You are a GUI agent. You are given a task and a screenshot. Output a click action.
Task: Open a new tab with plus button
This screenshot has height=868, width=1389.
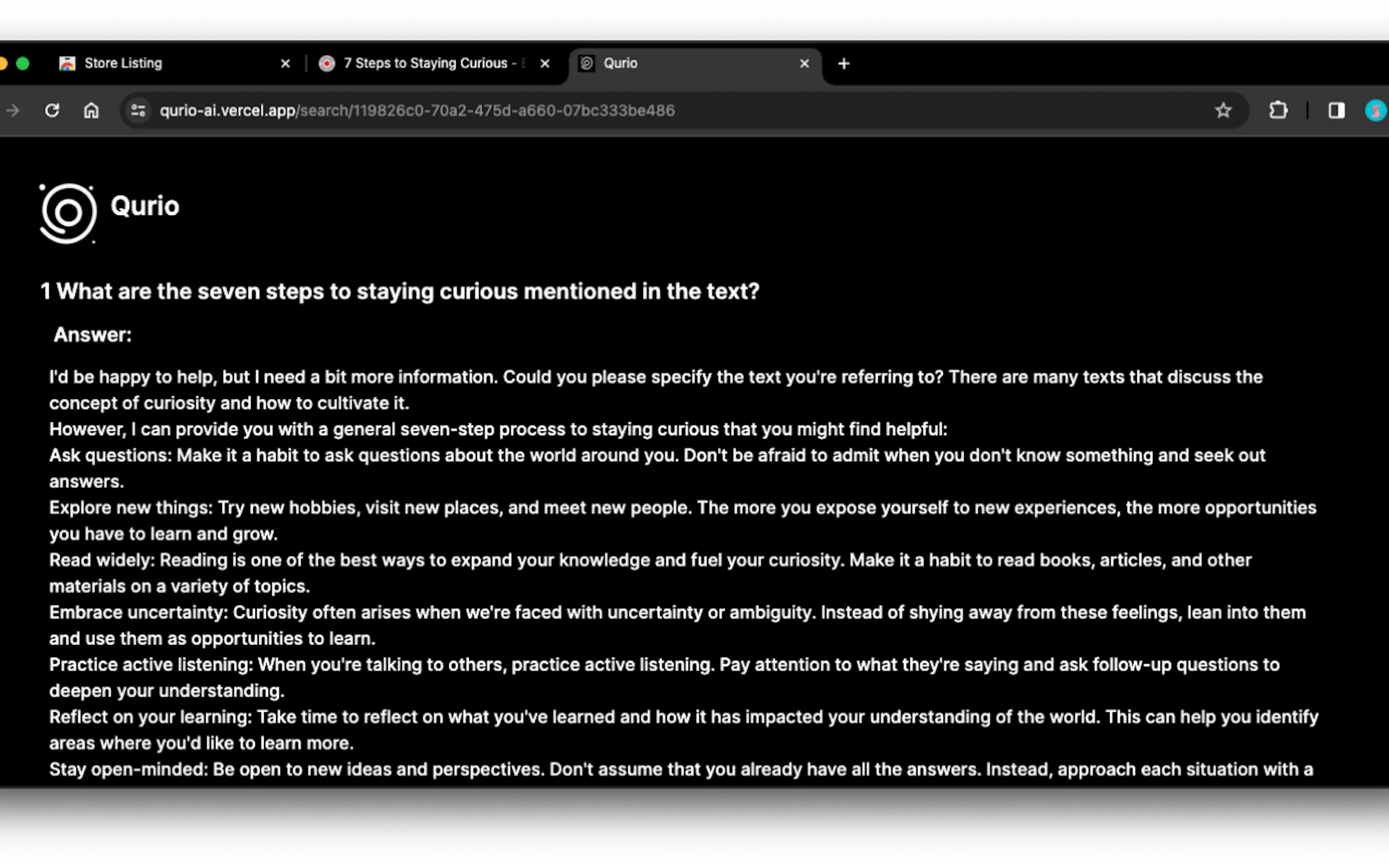(x=843, y=64)
